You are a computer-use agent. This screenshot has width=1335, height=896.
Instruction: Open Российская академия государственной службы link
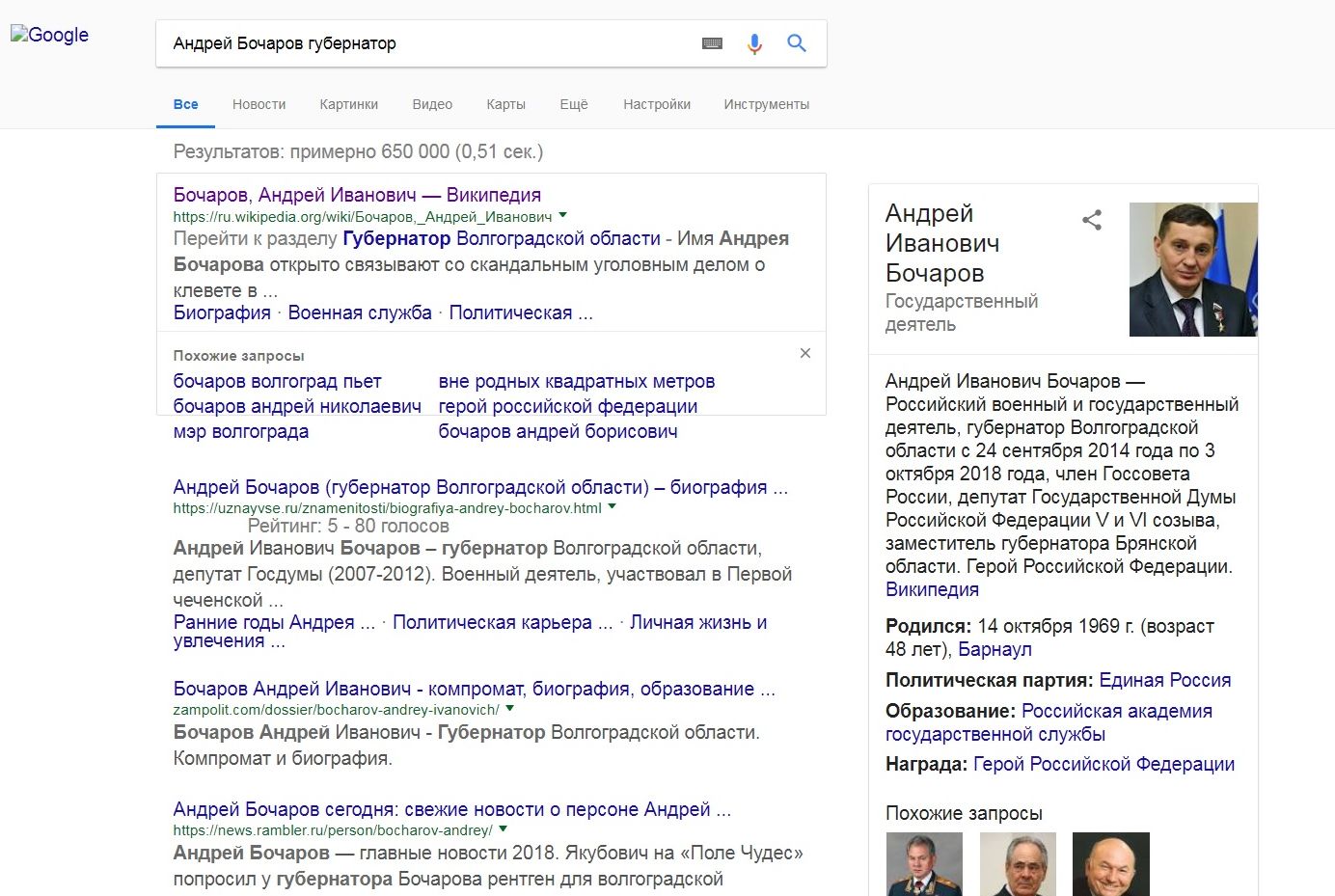coord(1049,722)
